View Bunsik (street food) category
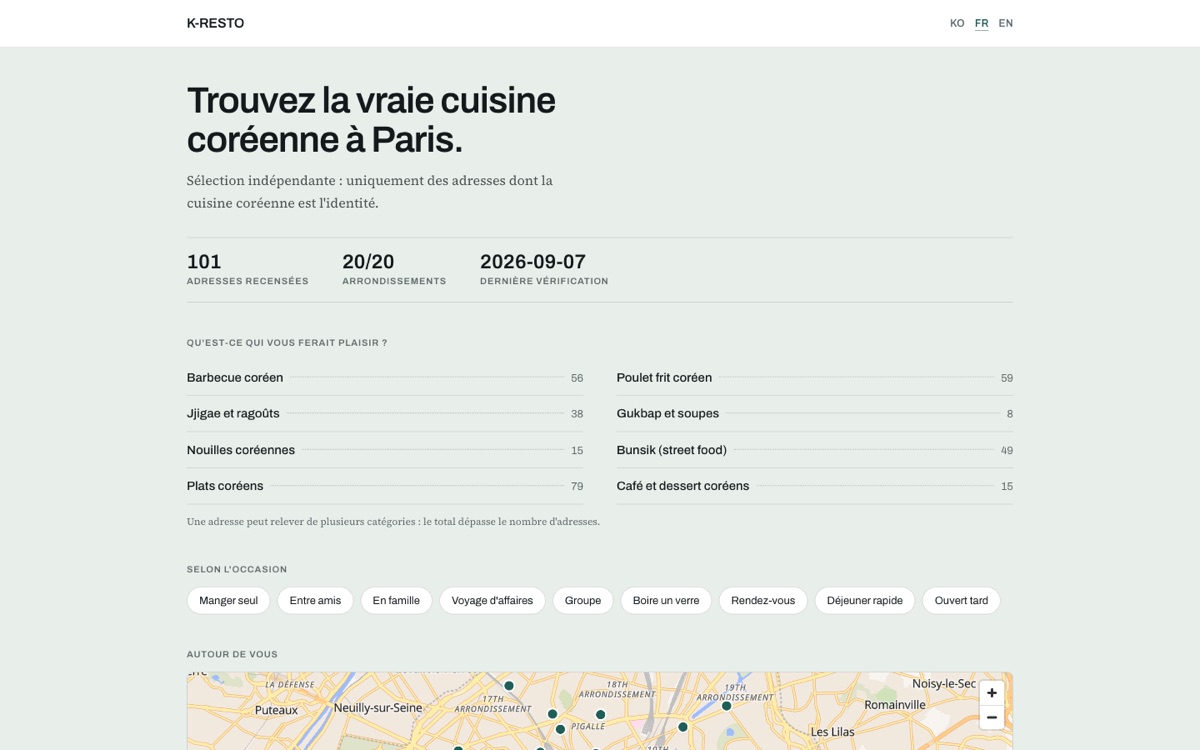 (815, 450)
